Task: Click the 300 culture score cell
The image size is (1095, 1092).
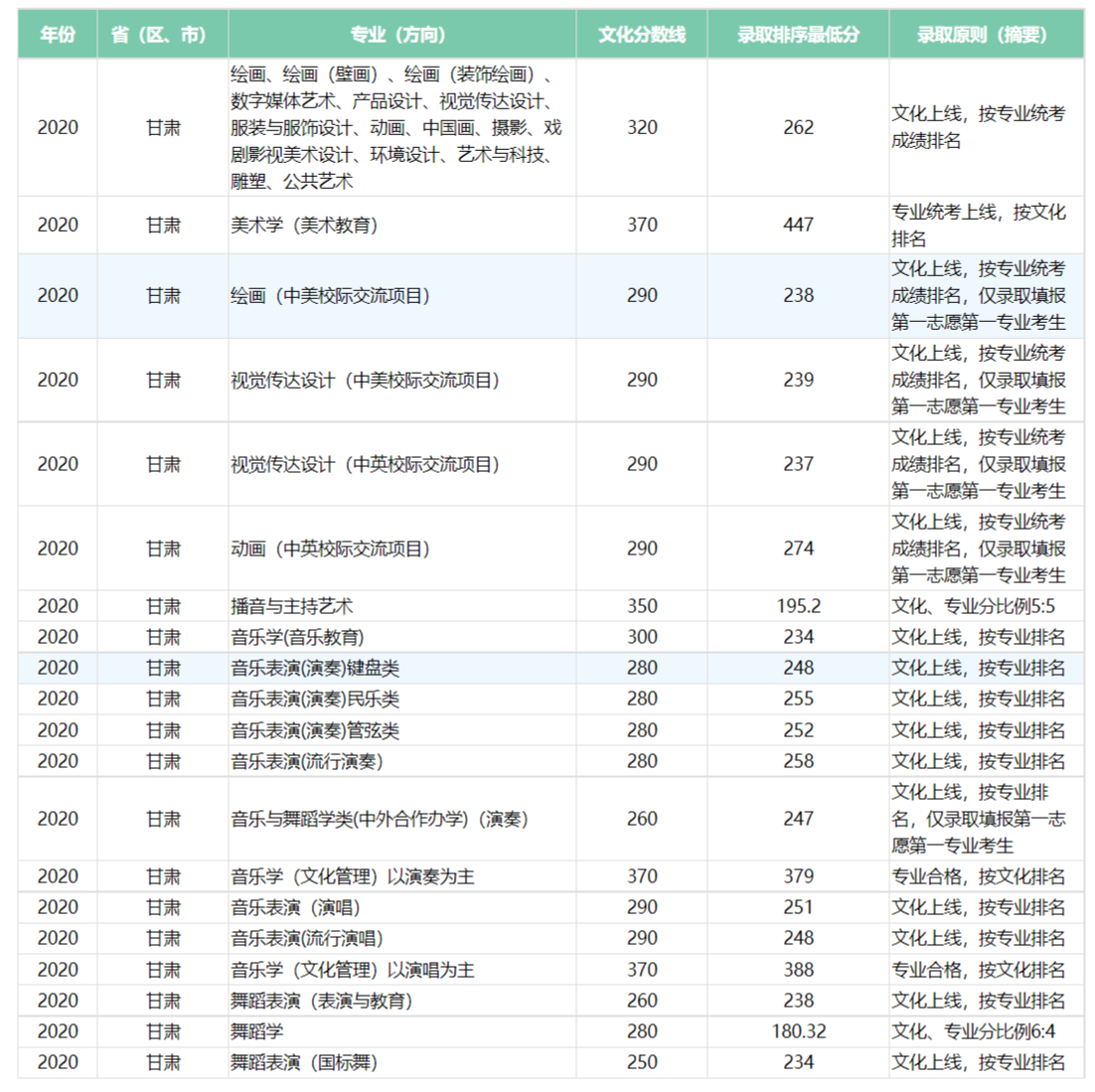Action: [x=642, y=637]
